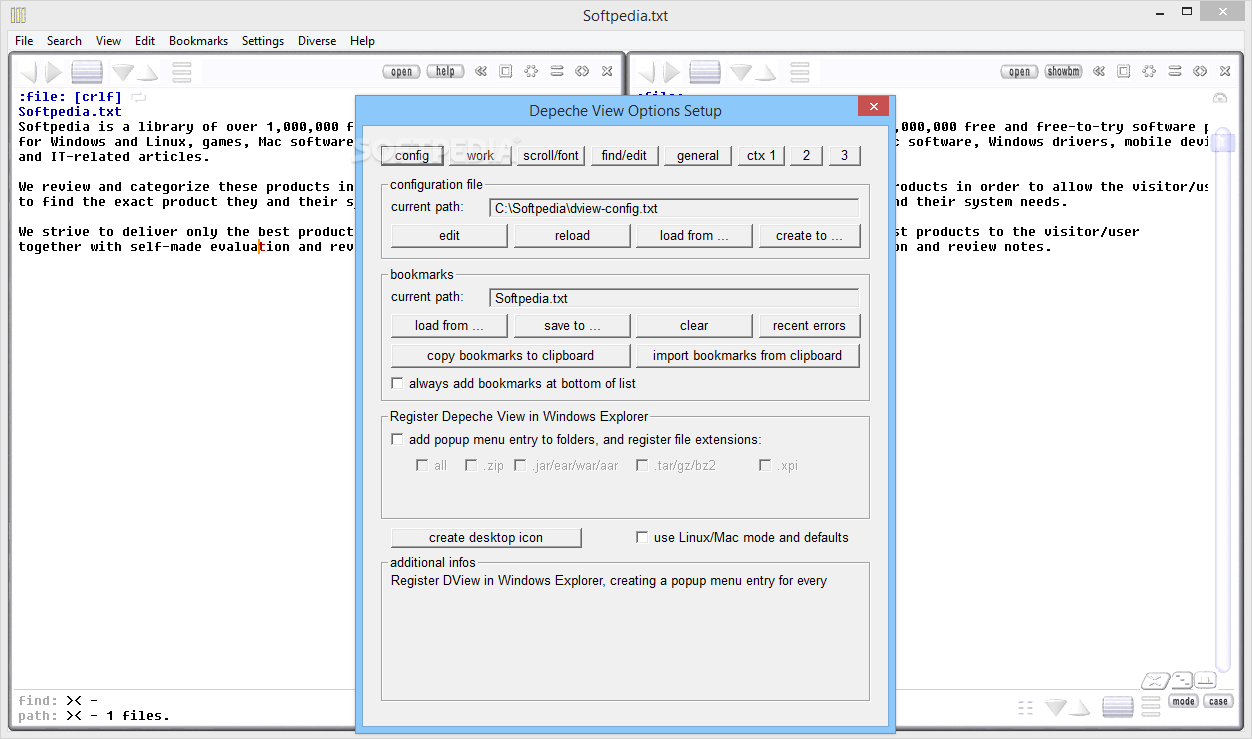Click import bookmarks from clipboard

point(748,356)
